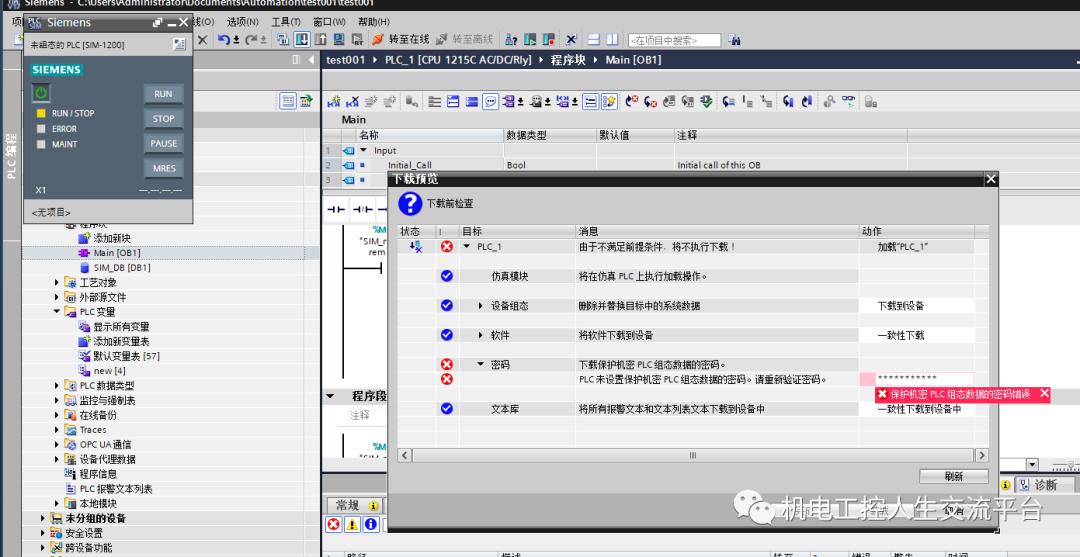The image size is (1080, 557).
Task: Collapse PLC_1 row in the download preview
Action: click(x=467, y=246)
